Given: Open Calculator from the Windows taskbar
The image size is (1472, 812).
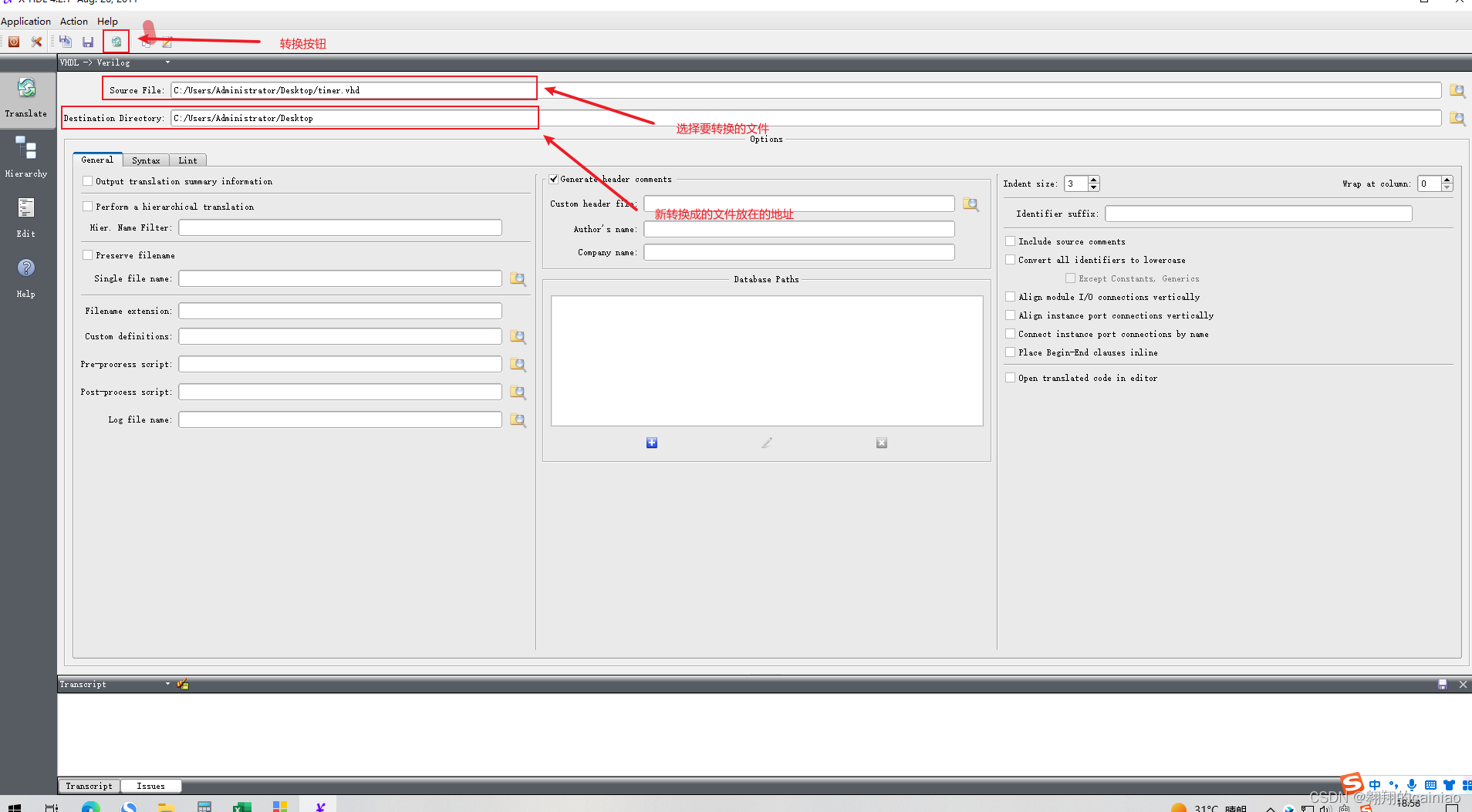Looking at the screenshot, I should [204, 807].
